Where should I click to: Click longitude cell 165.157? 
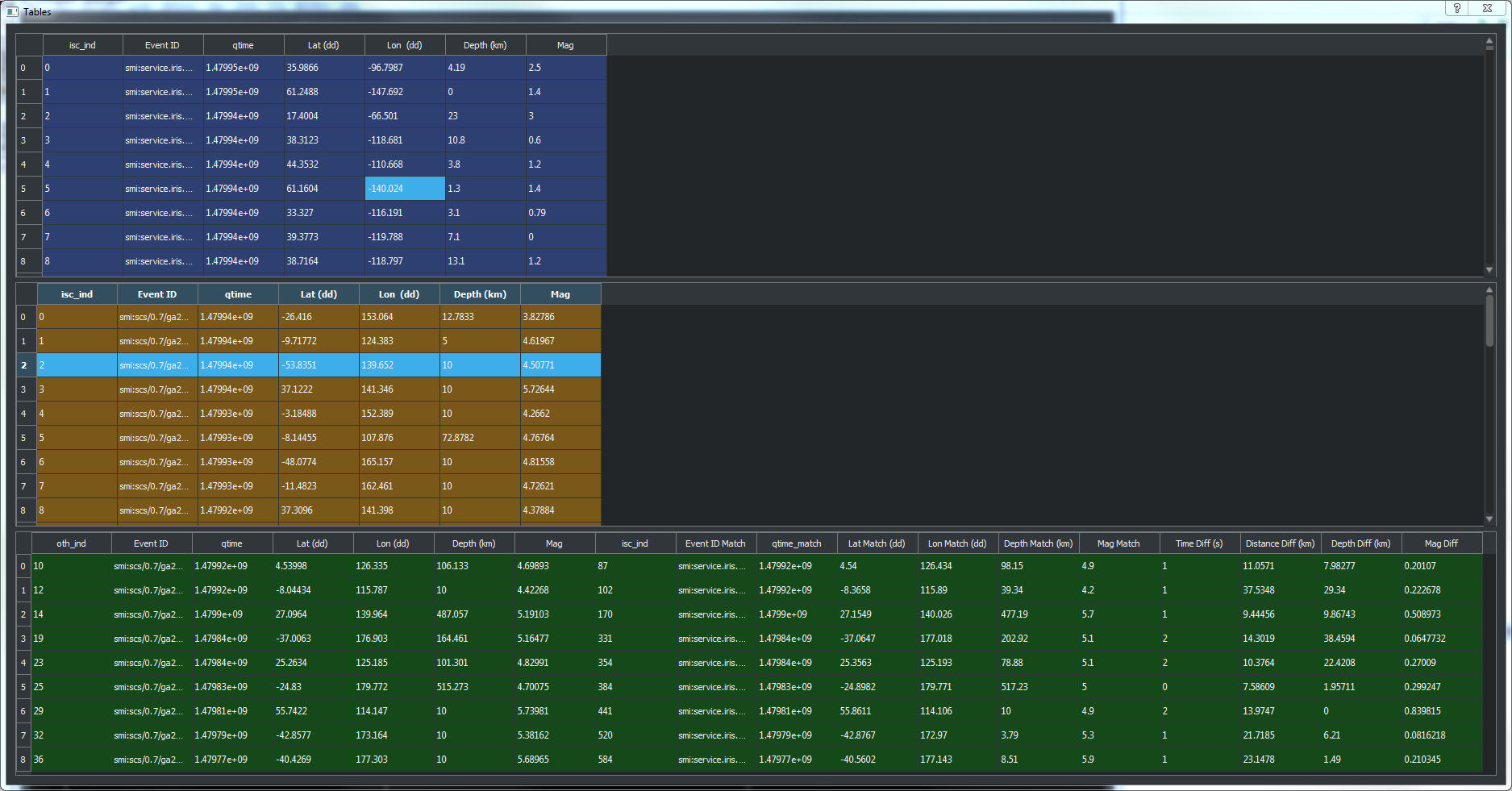pos(399,462)
